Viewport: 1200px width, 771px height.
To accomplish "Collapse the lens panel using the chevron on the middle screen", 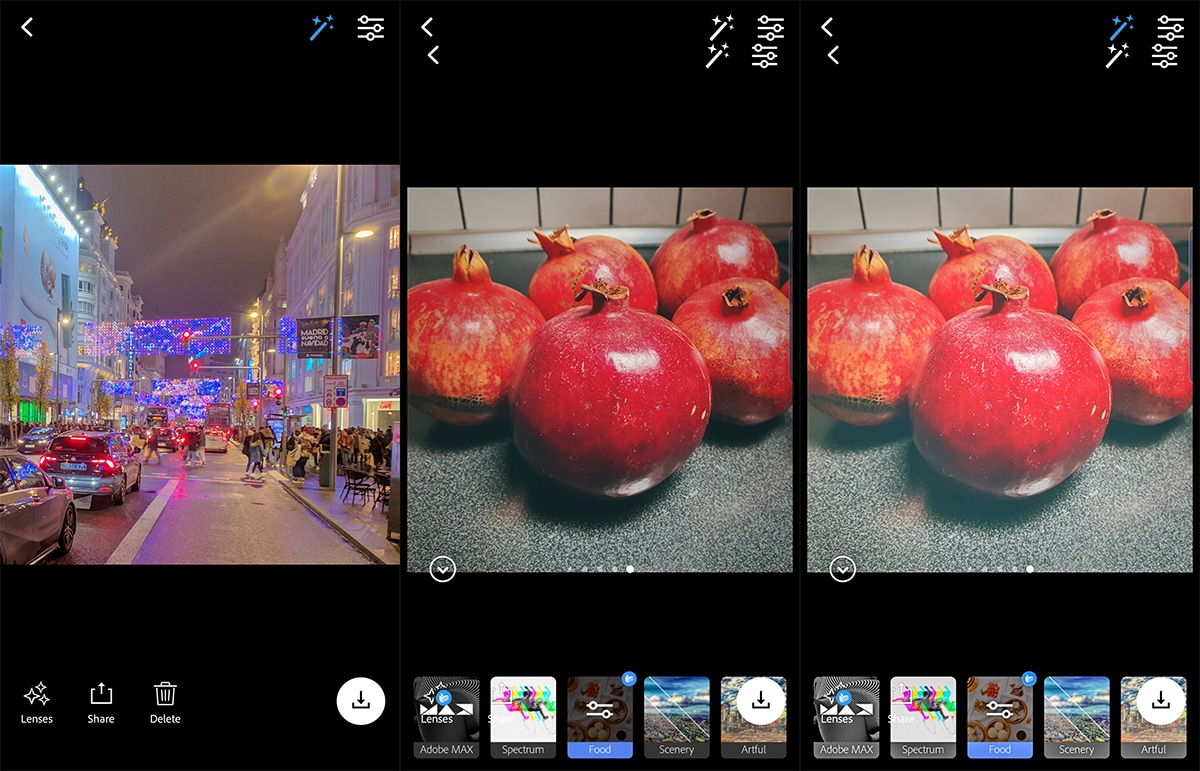I will point(442,569).
